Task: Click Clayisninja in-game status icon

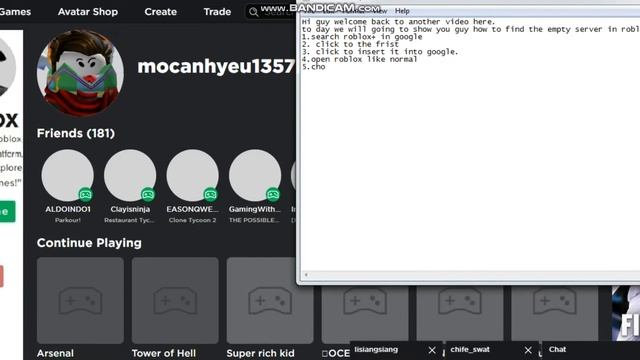Action: click(148, 195)
